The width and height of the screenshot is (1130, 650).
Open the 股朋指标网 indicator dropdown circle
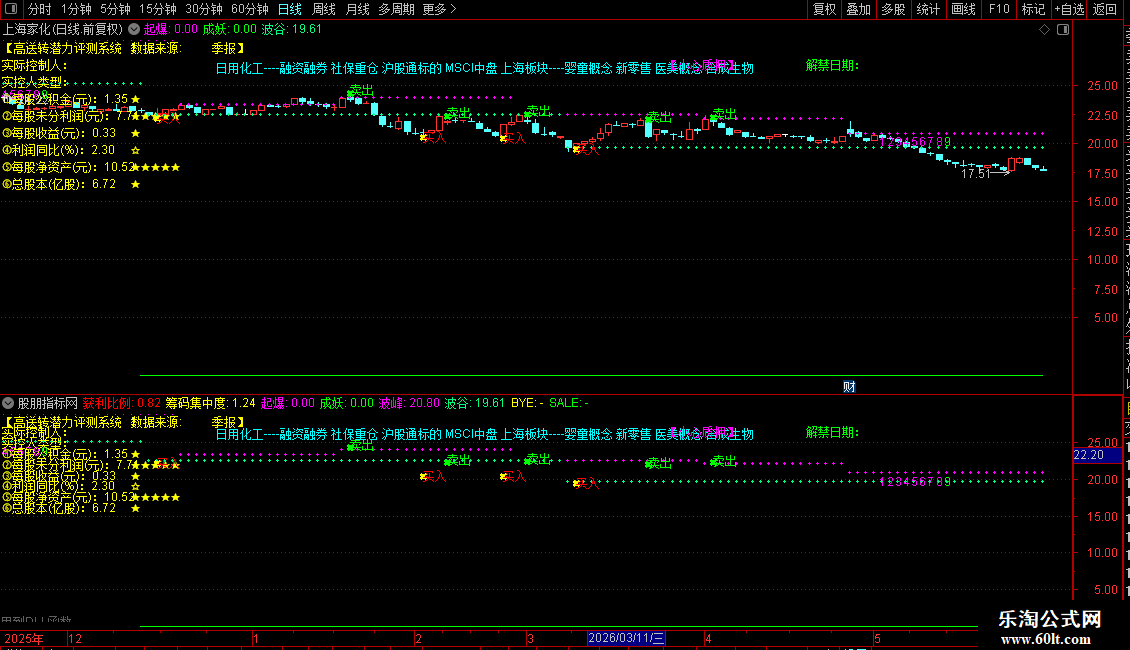click(x=8, y=404)
